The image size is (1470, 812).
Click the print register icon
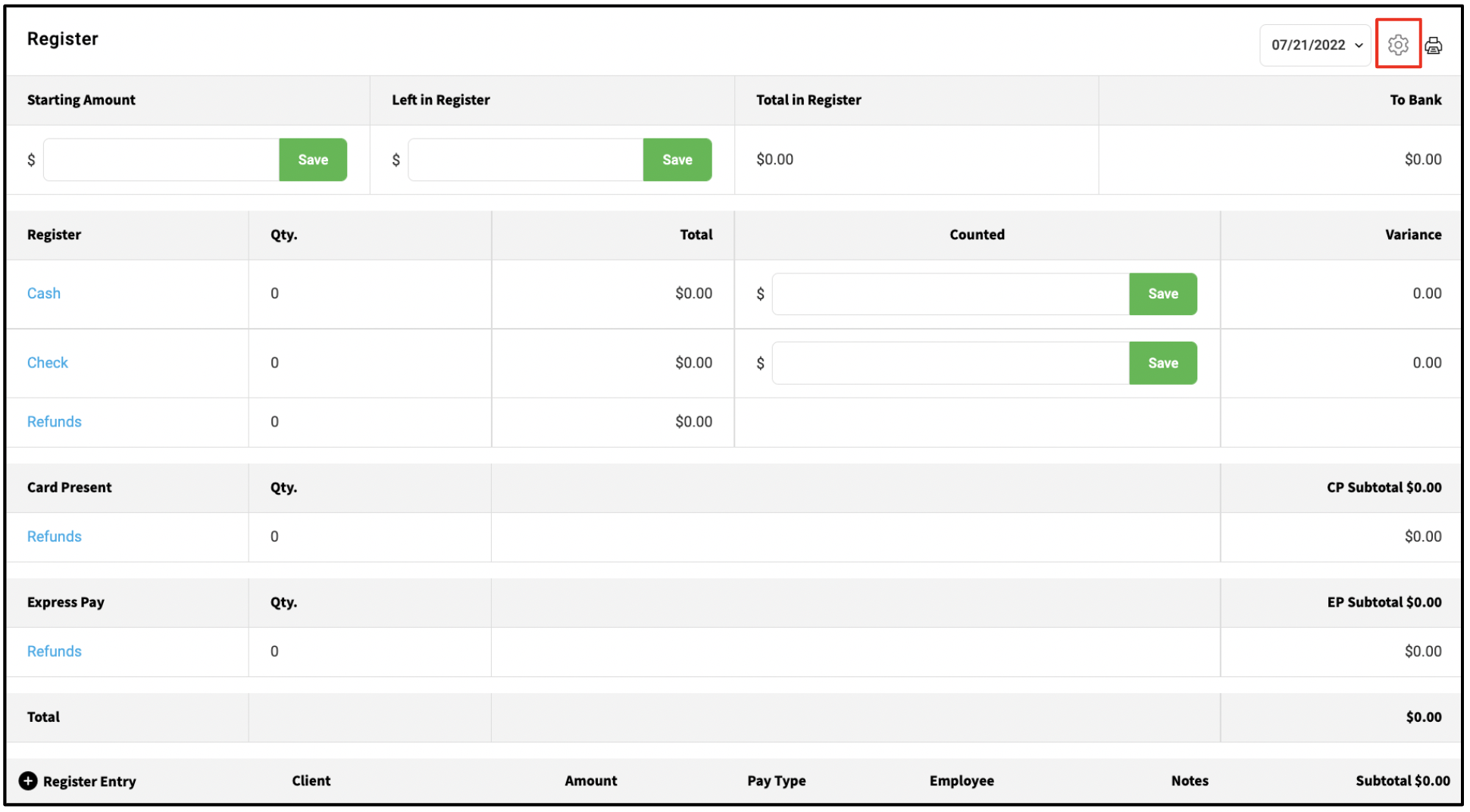click(1433, 45)
